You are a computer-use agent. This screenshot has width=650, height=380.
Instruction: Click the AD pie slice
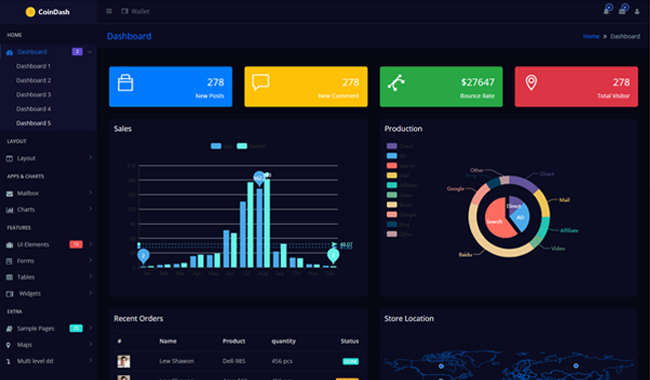(x=521, y=218)
